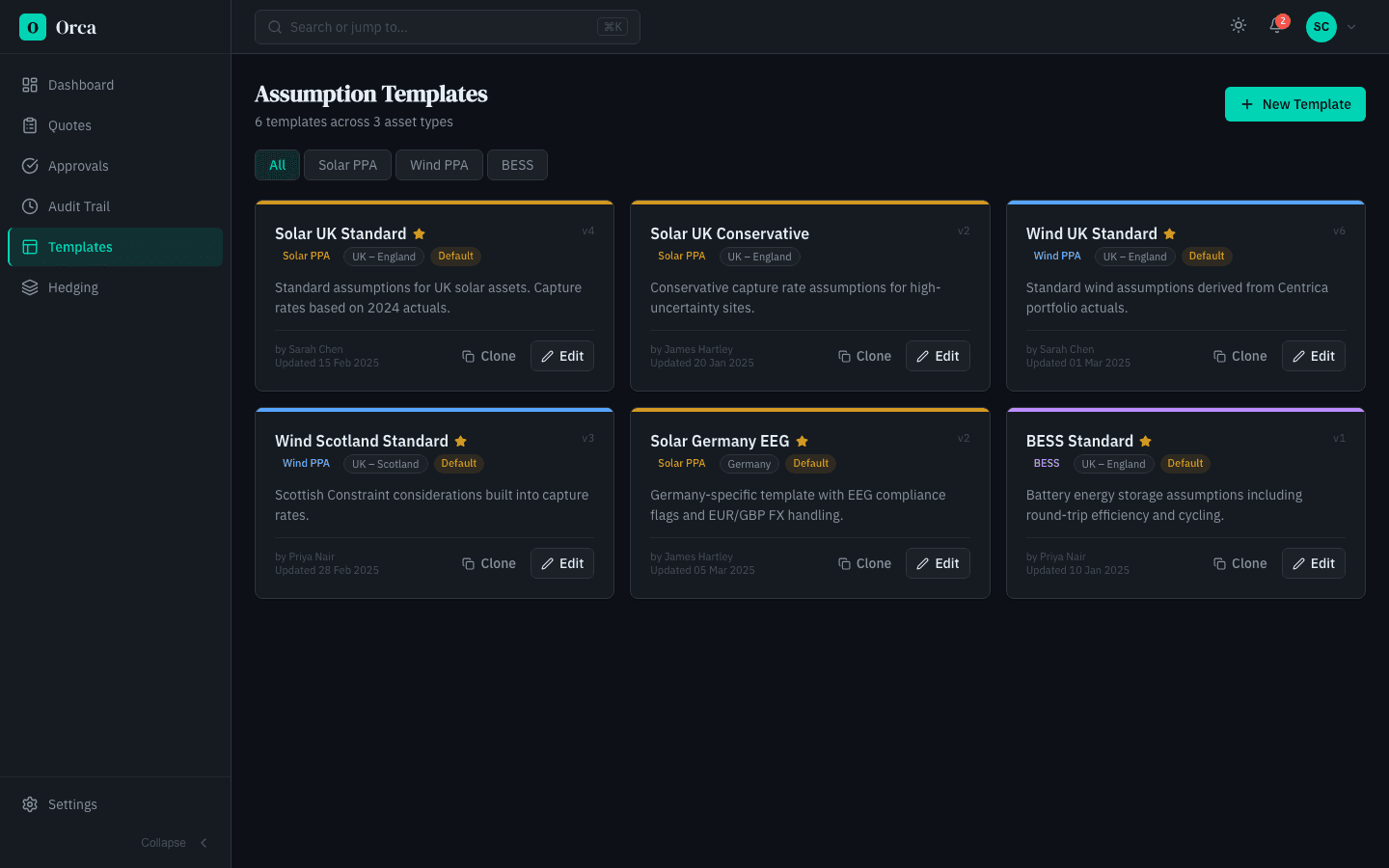Click 'Updated 05 Mar 2025' text
The width and height of the screenshot is (1389, 868).
click(x=702, y=570)
